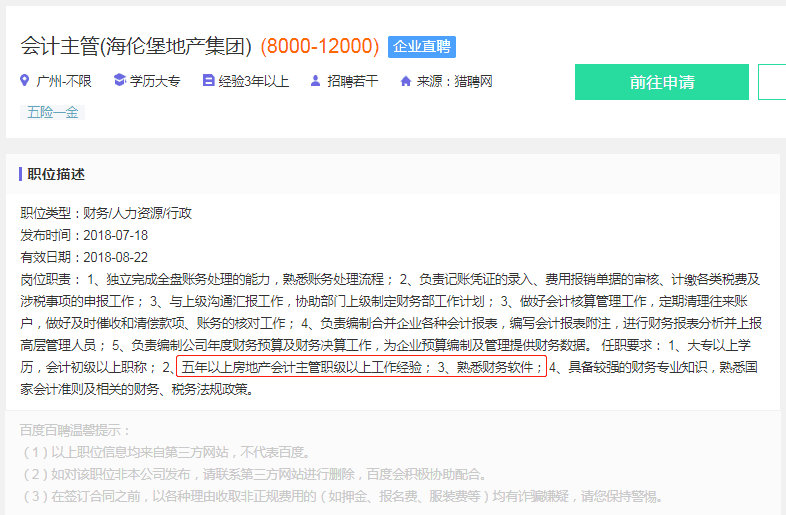
Task: Click the graduation cap icon beside 学历大专
Action: point(119,81)
